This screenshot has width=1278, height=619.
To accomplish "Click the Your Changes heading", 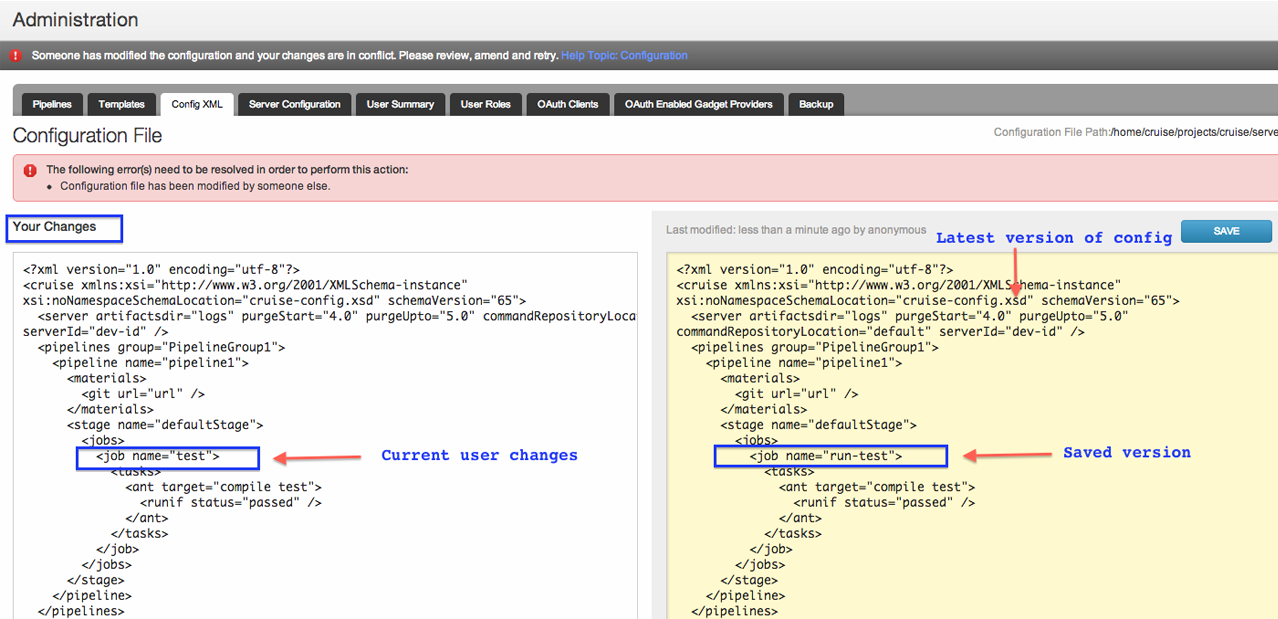I will (55, 227).
